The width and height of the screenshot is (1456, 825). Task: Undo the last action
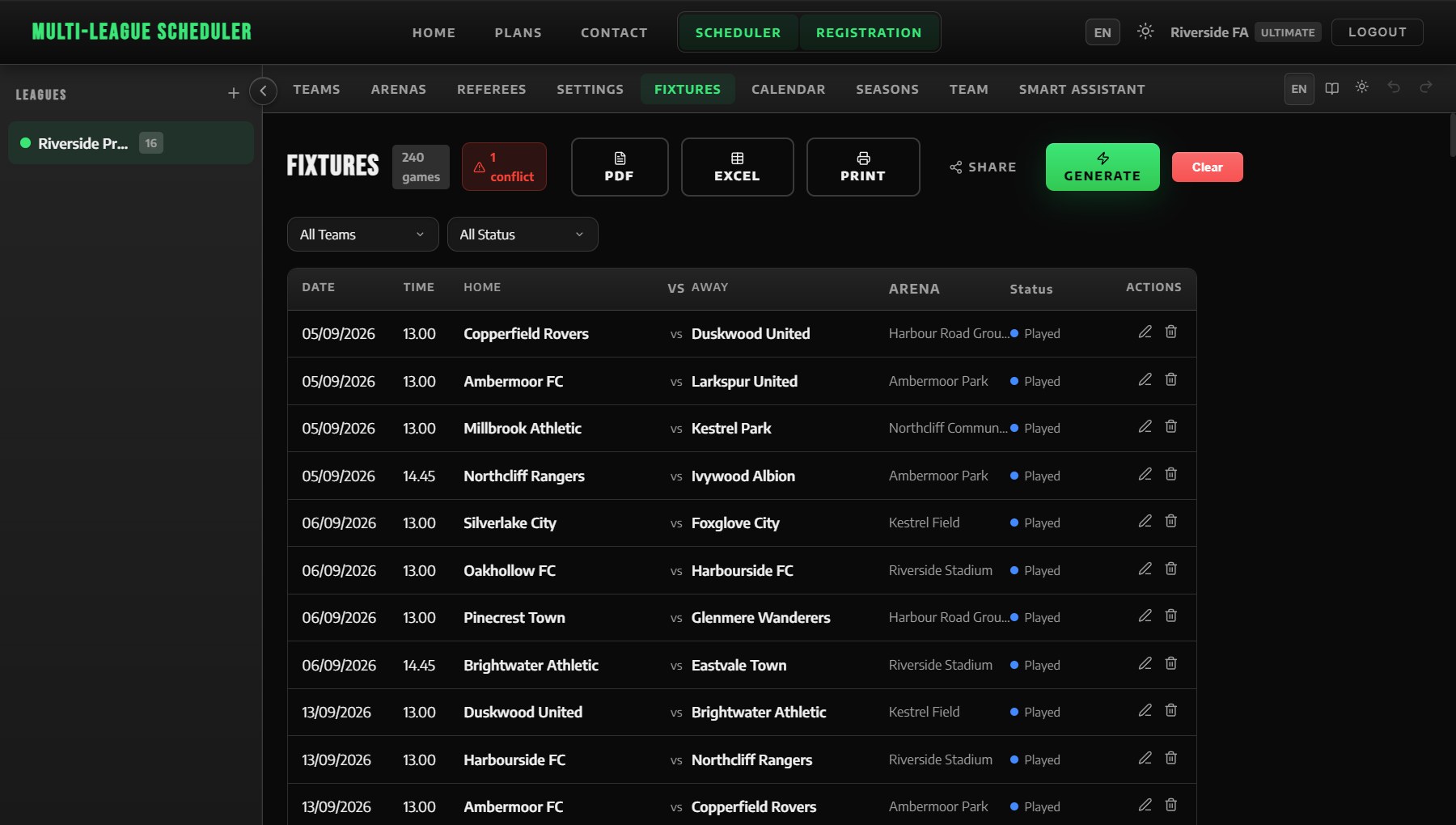pos(1394,87)
